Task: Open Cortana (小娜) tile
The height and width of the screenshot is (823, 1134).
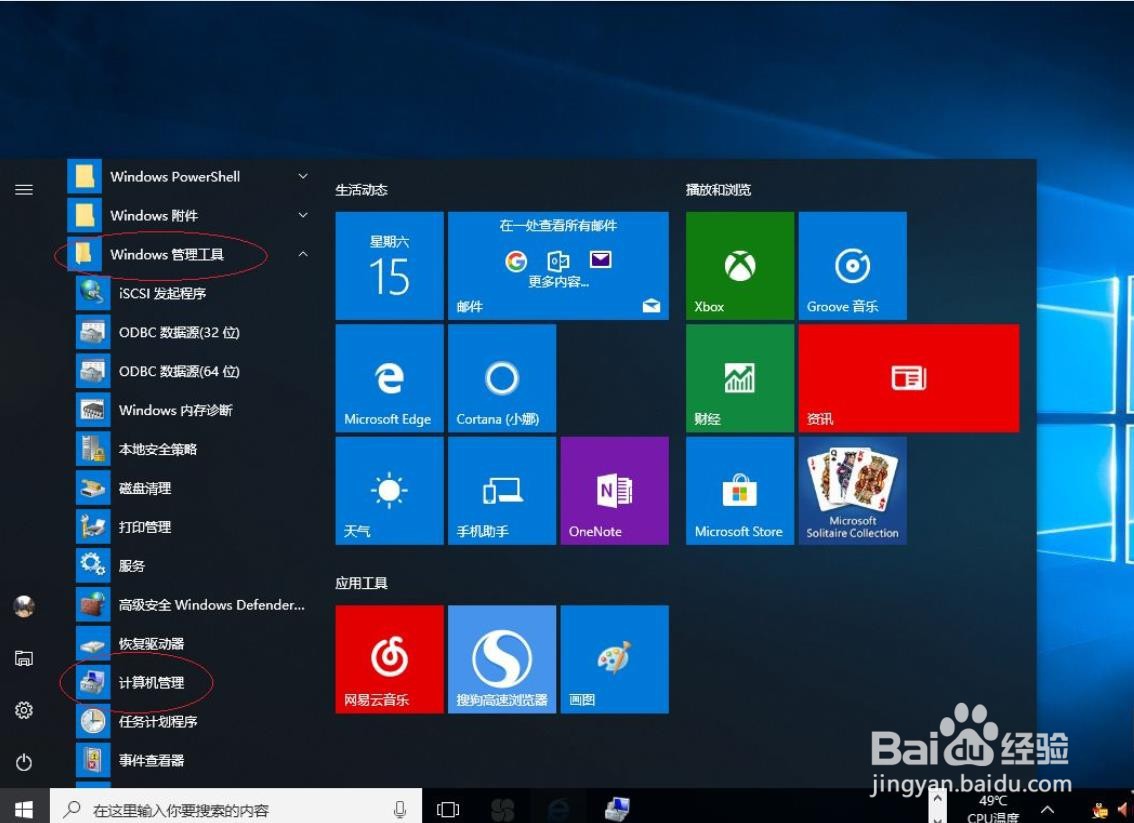Action: click(x=501, y=377)
